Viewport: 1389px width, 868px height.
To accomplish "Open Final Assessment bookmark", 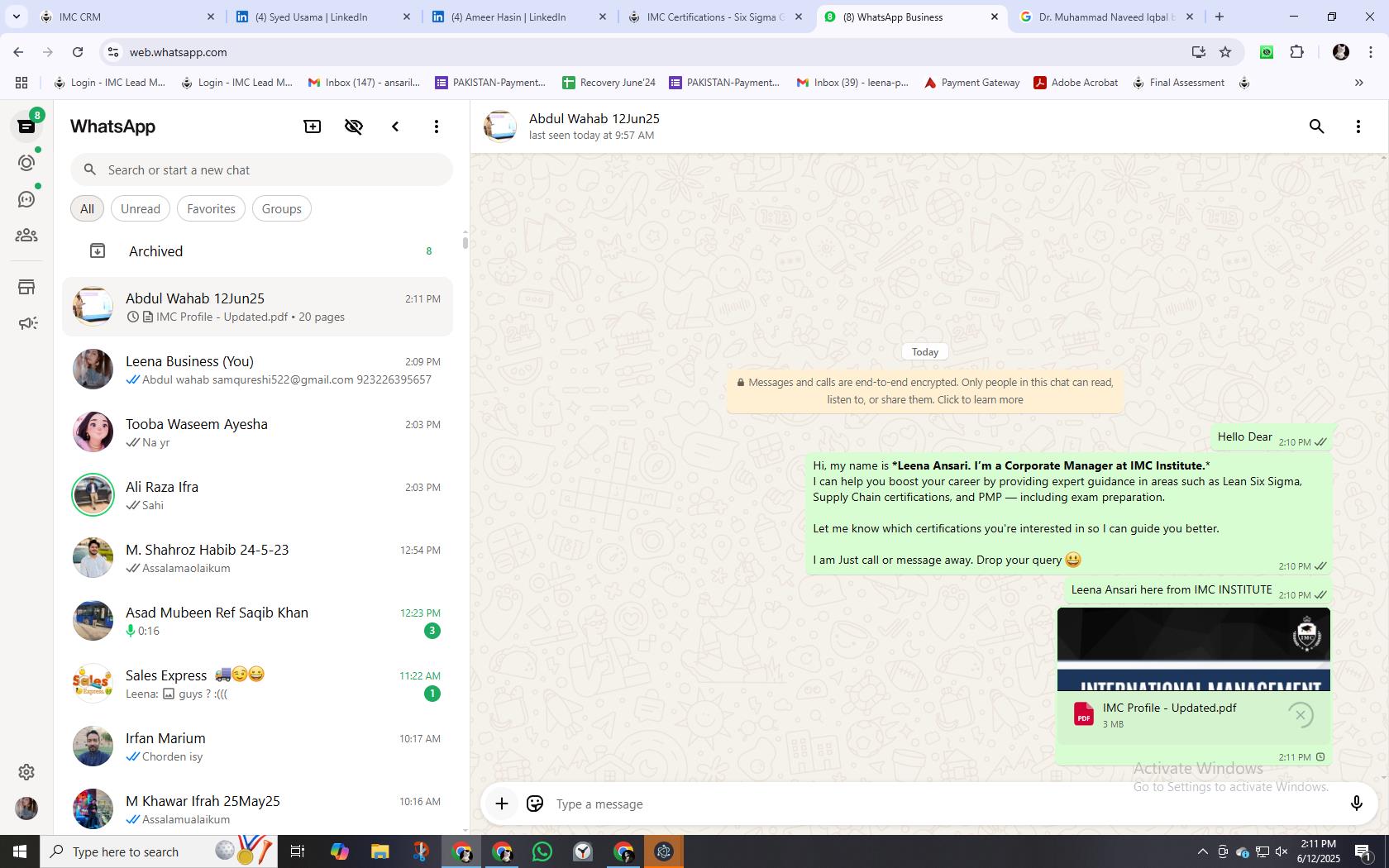I will click(1178, 83).
